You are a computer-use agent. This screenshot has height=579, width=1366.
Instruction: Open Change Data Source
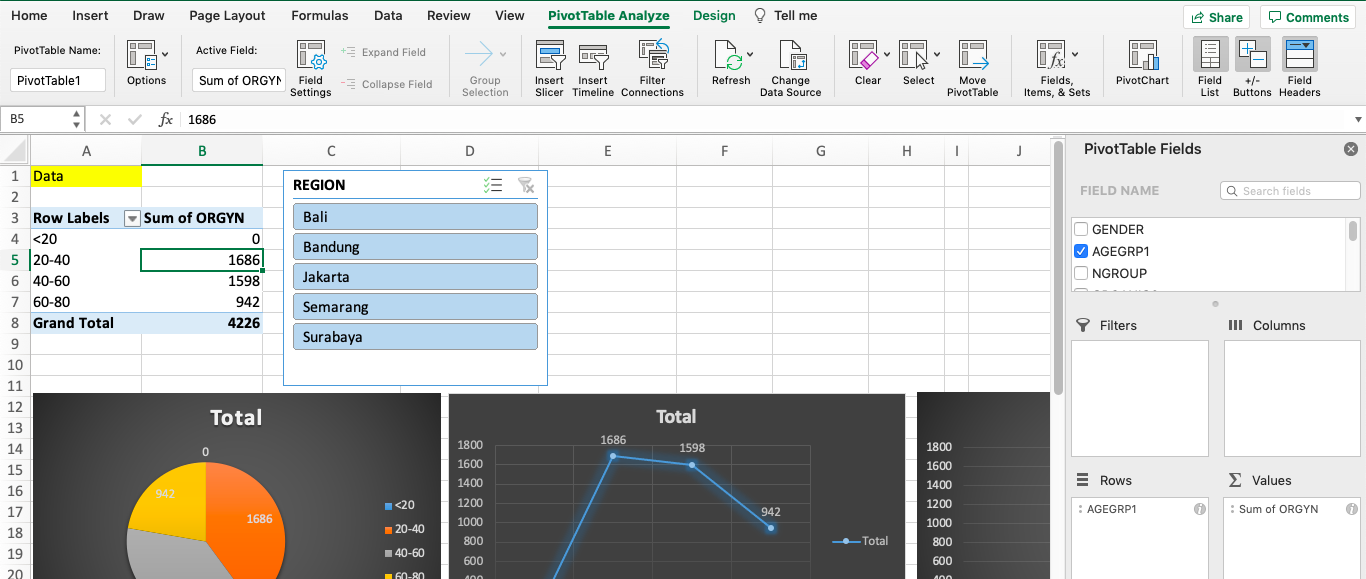point(791,68)
